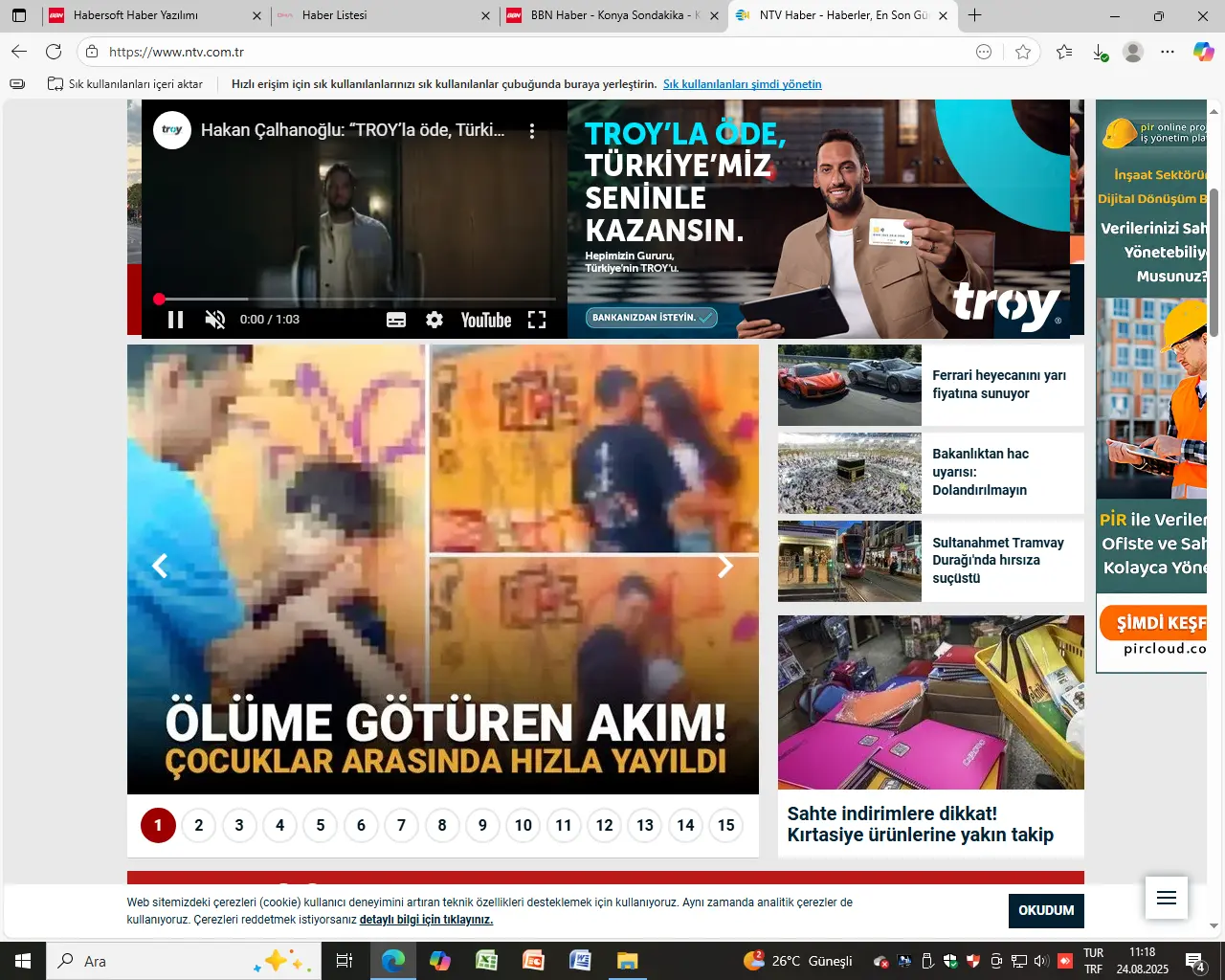1225x980 pixels.
Task: Click the Kaaba pilgrimage thumbnail
Action: 850,473
